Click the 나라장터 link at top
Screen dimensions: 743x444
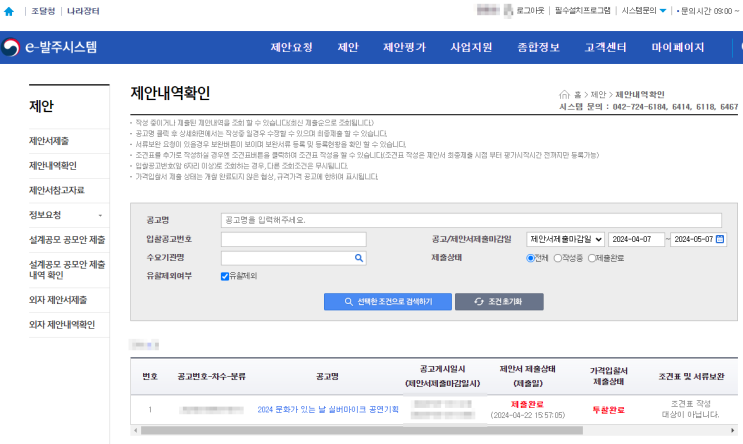click(x=83, y=11)
